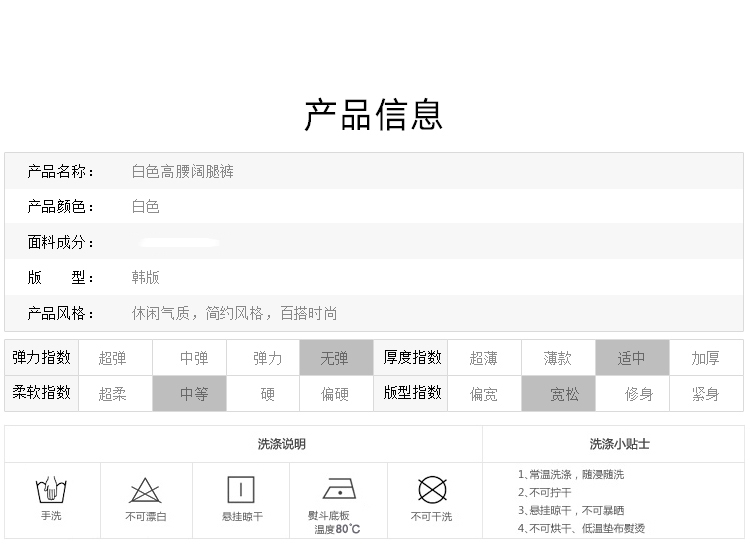Click the 洗涤说明 section header
The image size is (750, 553).
pos(282,444)
